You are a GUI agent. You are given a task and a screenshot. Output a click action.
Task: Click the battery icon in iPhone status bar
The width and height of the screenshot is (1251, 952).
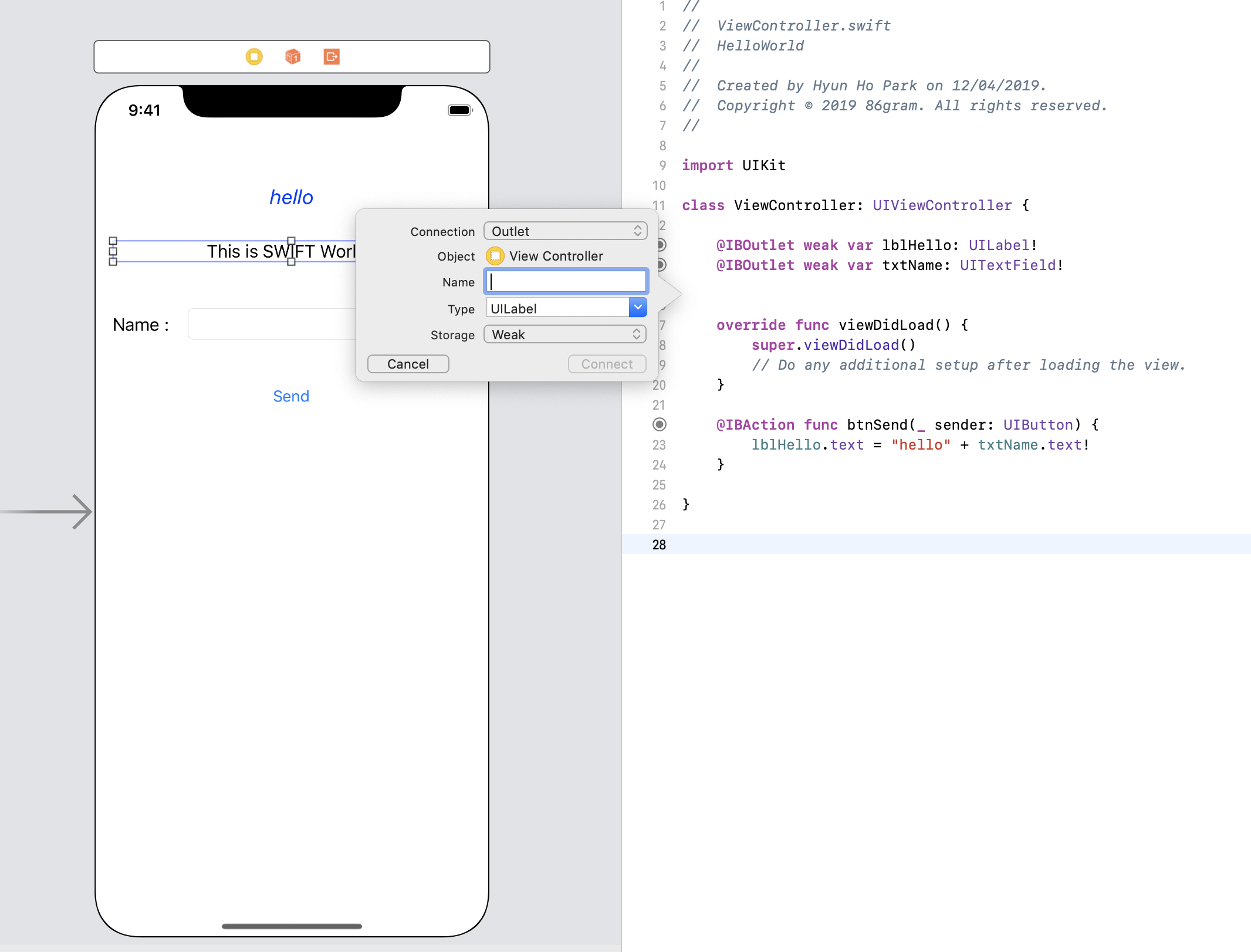(x=459, y=110)
